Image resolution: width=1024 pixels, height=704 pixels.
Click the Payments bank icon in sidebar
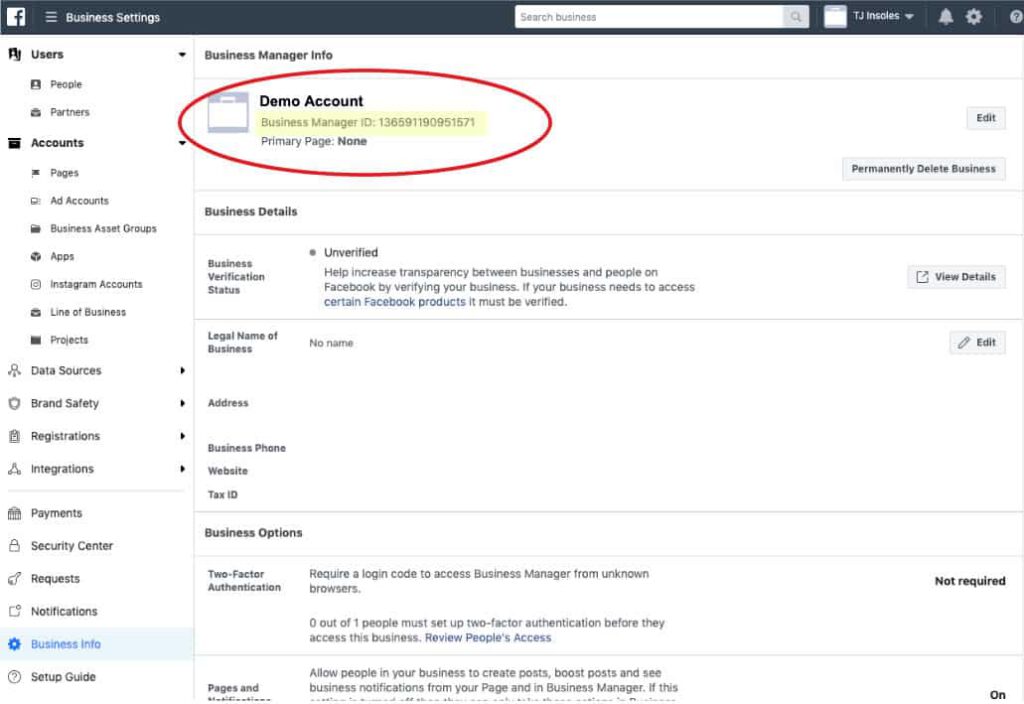click(x=14, y=513)
